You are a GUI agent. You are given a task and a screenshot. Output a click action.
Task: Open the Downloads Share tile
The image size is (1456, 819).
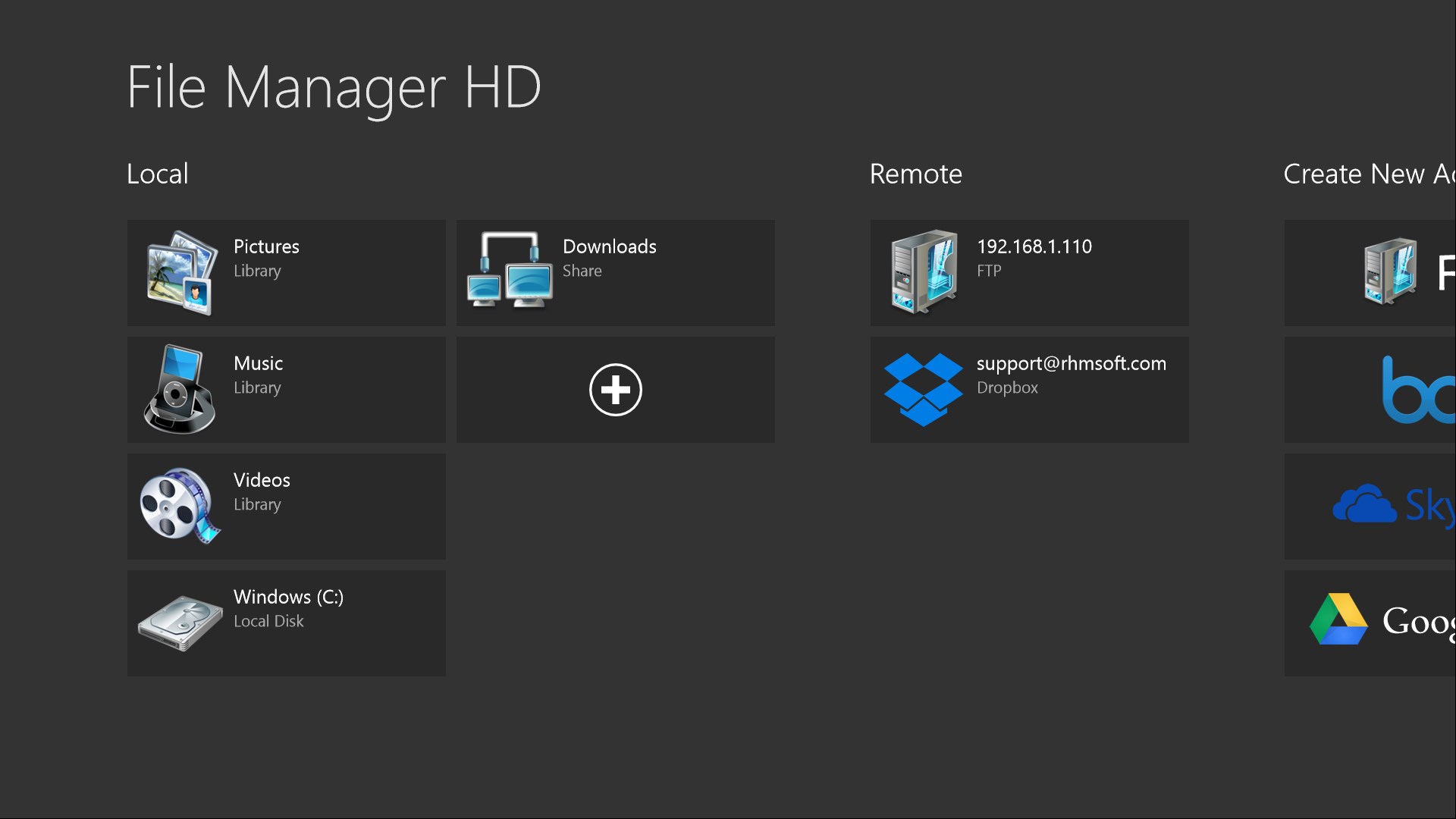pos(614,273)
